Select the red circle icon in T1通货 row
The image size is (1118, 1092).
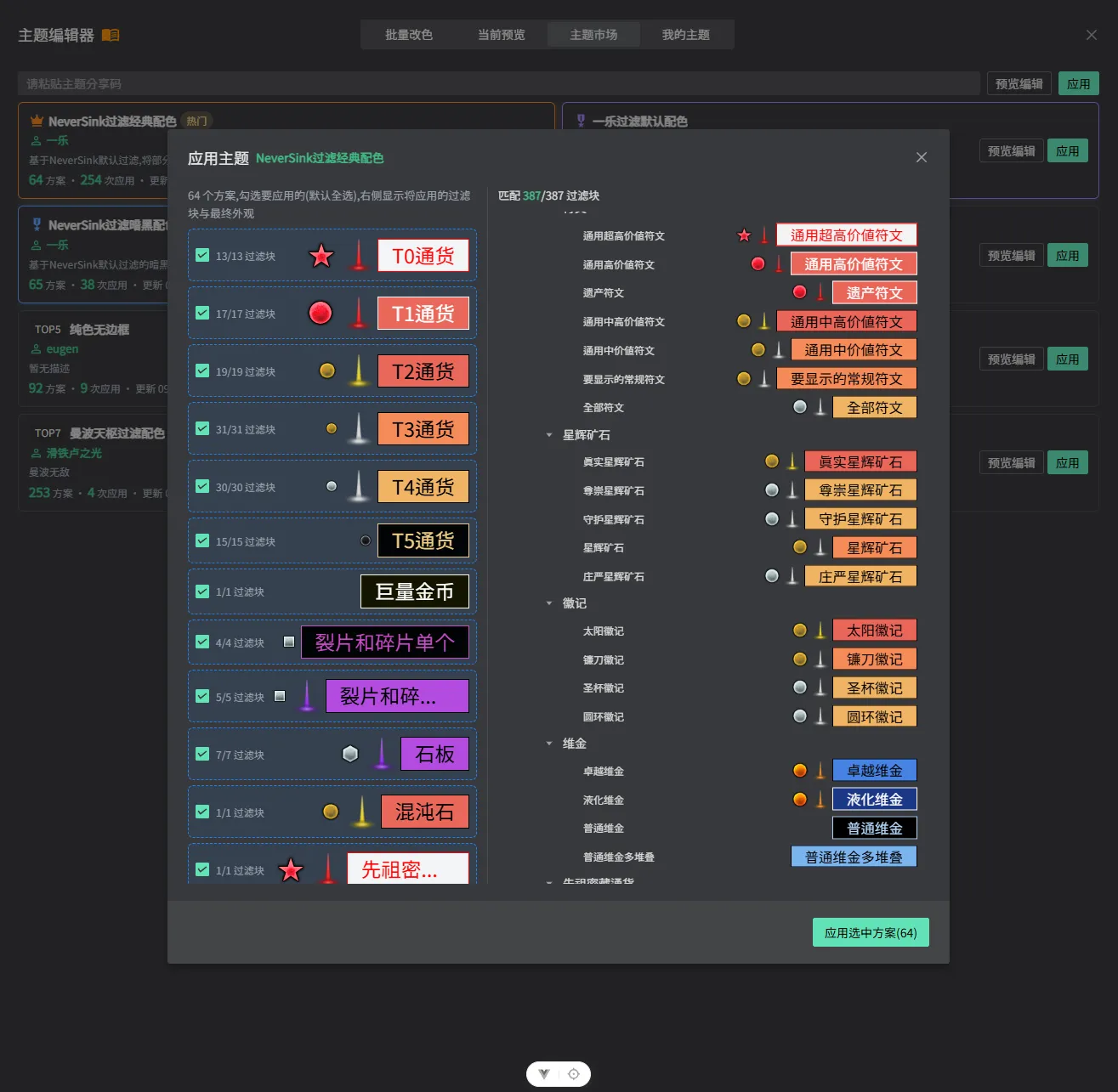pyautogui.click(x=321, y=314)
